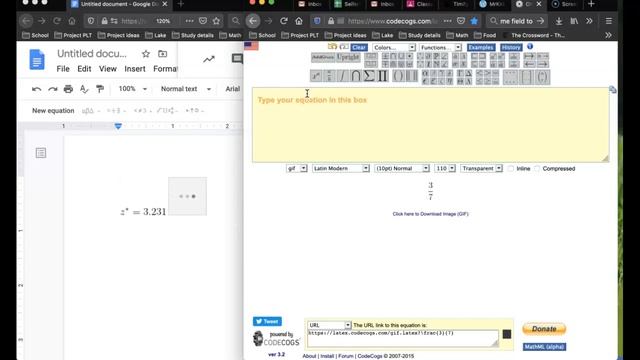Click the MathML (alpha) button
This screenshot has height=360, width=640.
click(544, 347)
